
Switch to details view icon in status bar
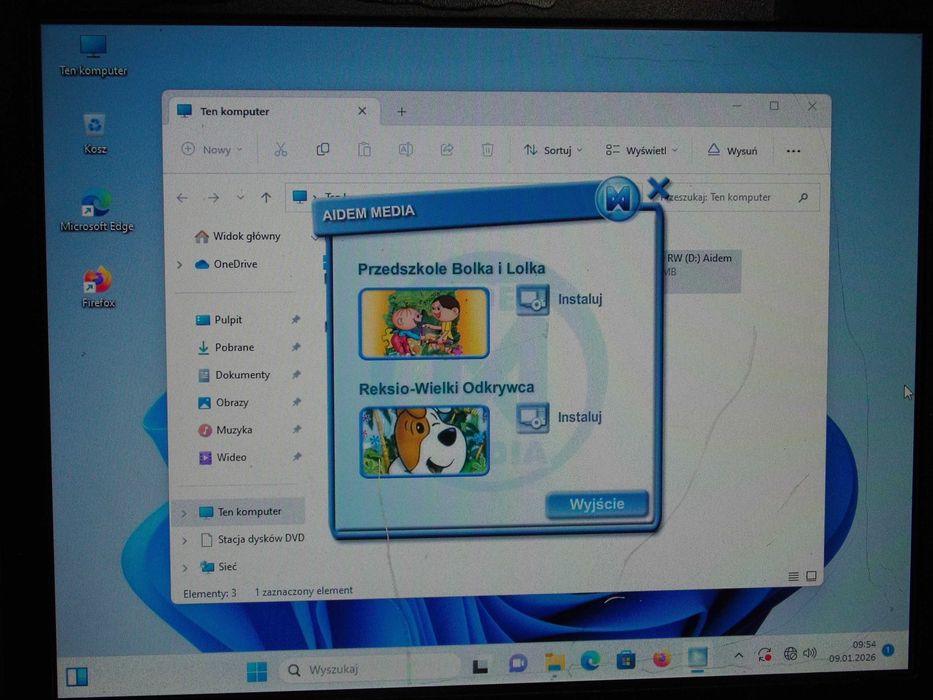(x=793, y=576)
